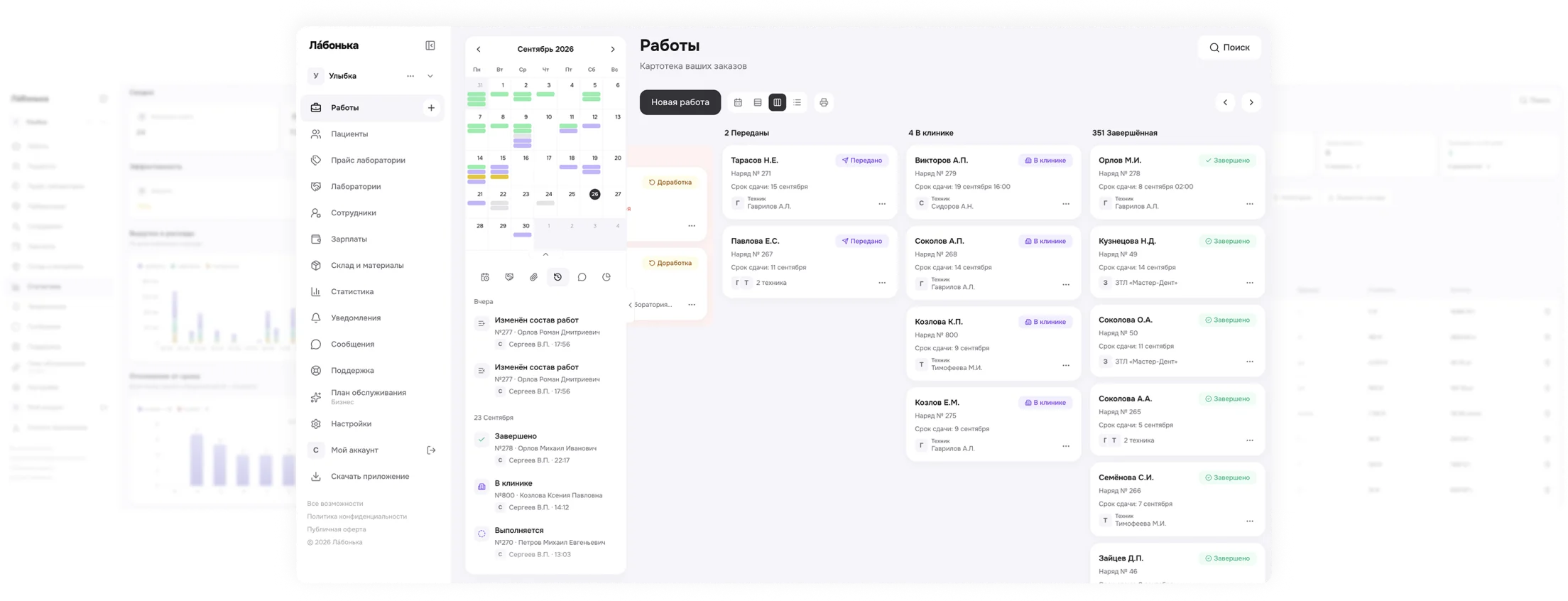Print works using printer icon
The width and height of the screenshot is (1568, 601).
824,103
